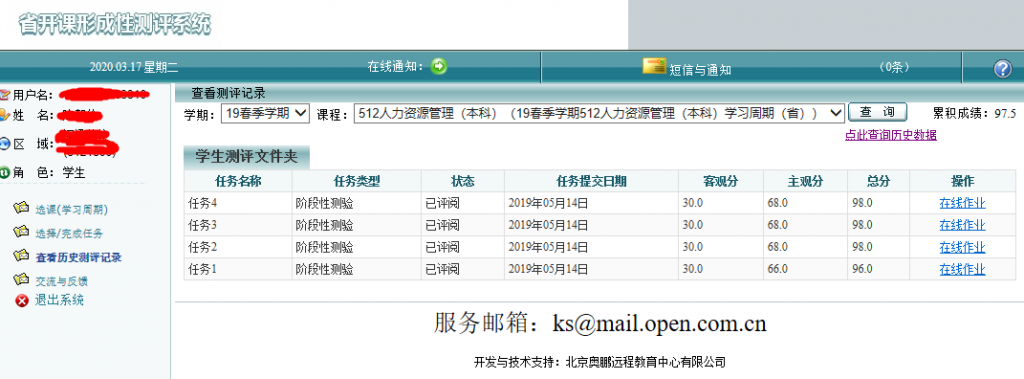Image resolution: width=1024 pixels, height=379 pixels.
Task: Select 查看历史测评记录 sidebar item
Action: 78,257
